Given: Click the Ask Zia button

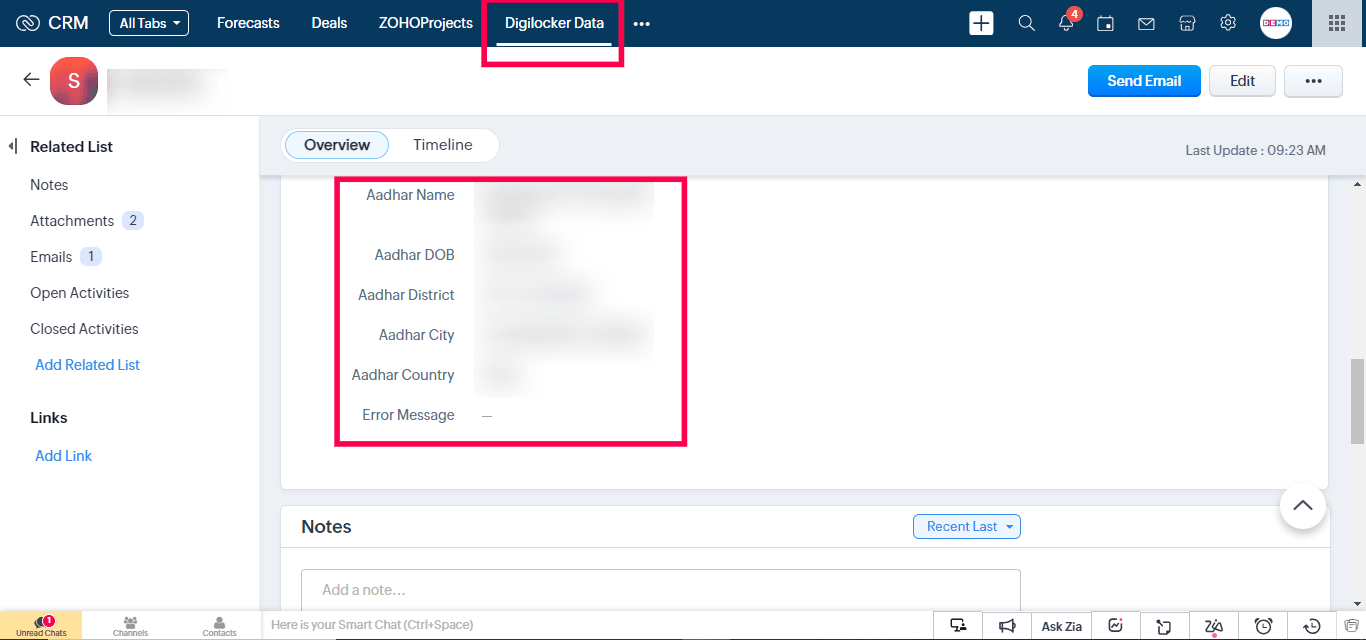Looking at the screenshot, I should (x=1061, y=626).
